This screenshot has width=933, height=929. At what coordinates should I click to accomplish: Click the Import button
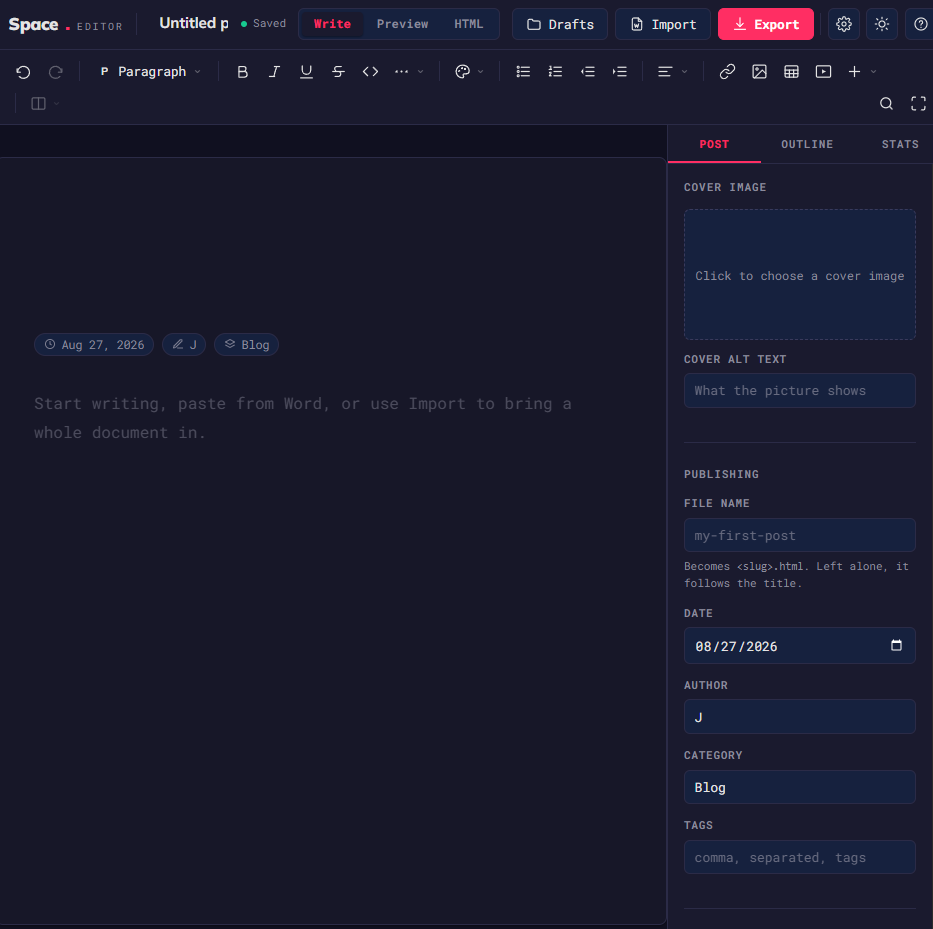663,24
